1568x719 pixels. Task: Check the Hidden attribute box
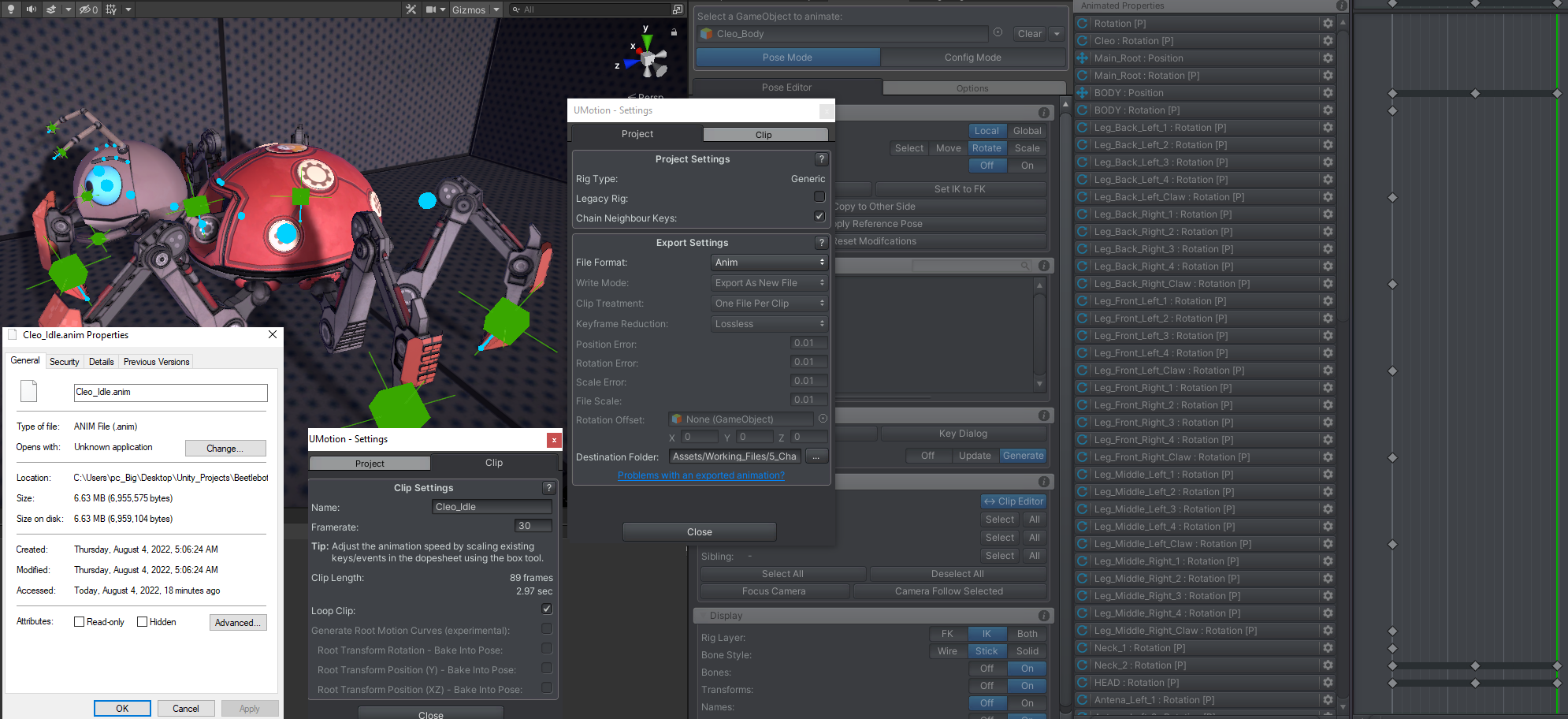point(143,622)
